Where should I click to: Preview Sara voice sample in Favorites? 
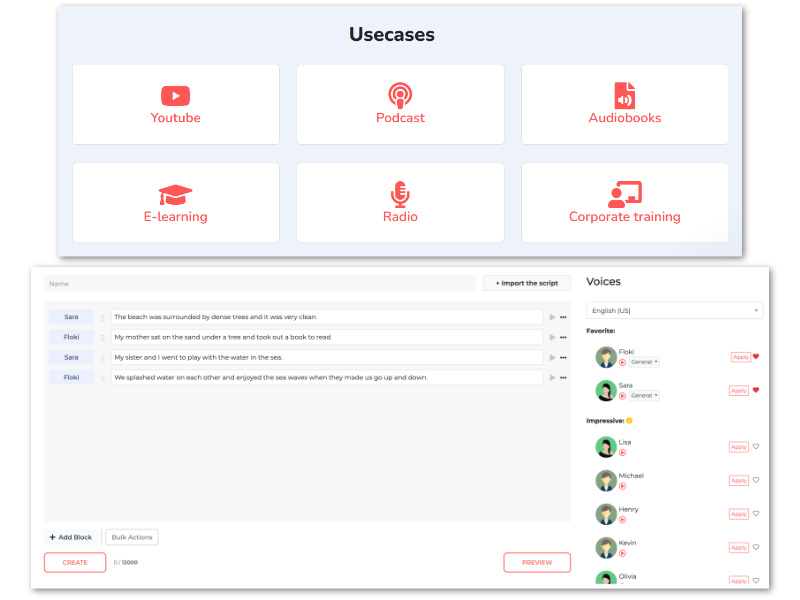(x=622, y=396)
